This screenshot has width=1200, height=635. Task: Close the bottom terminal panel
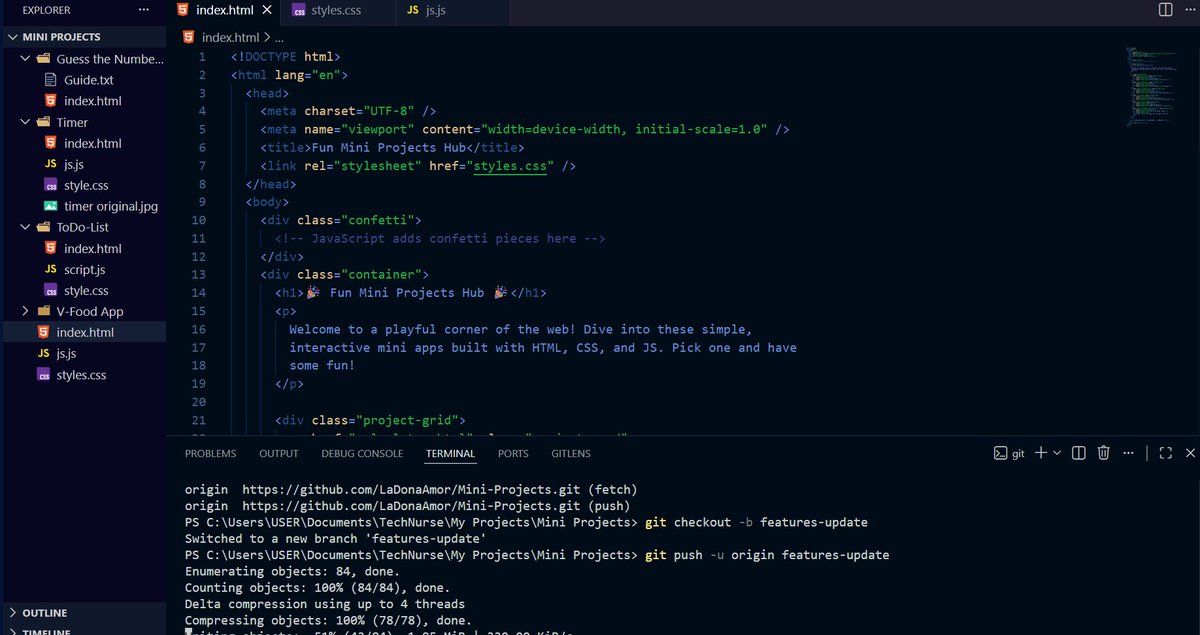(x=1190, y=453)
